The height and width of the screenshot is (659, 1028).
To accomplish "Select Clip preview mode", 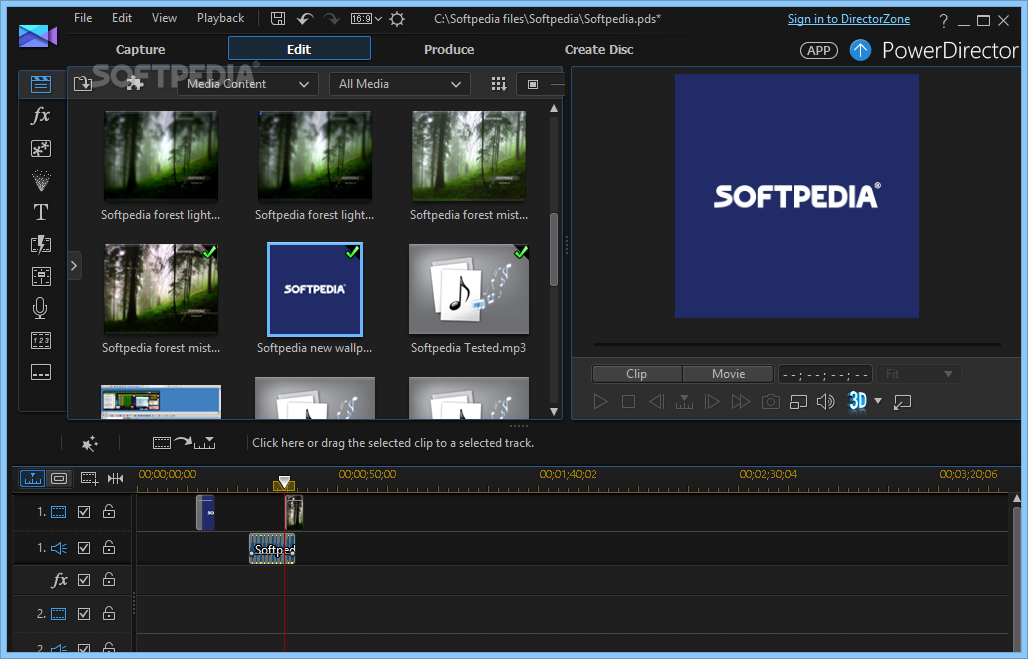I will [x=637, y=374].
